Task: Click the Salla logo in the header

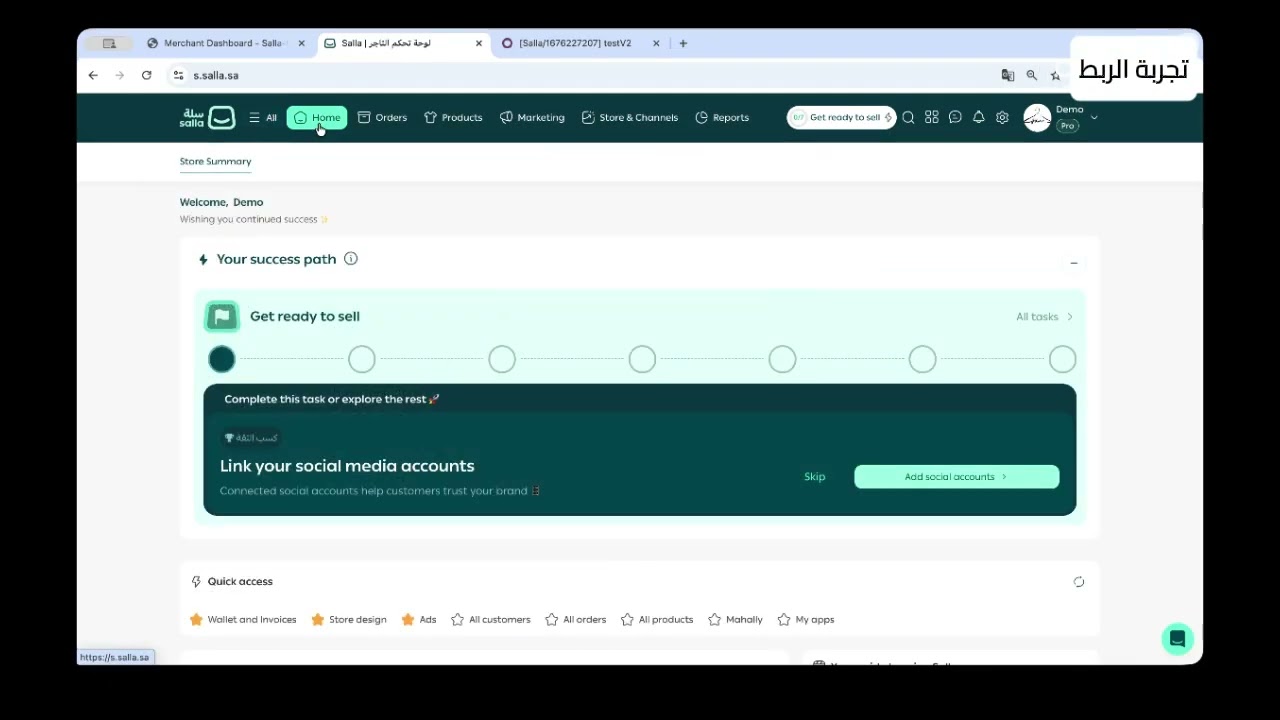Action: point(207,118)
